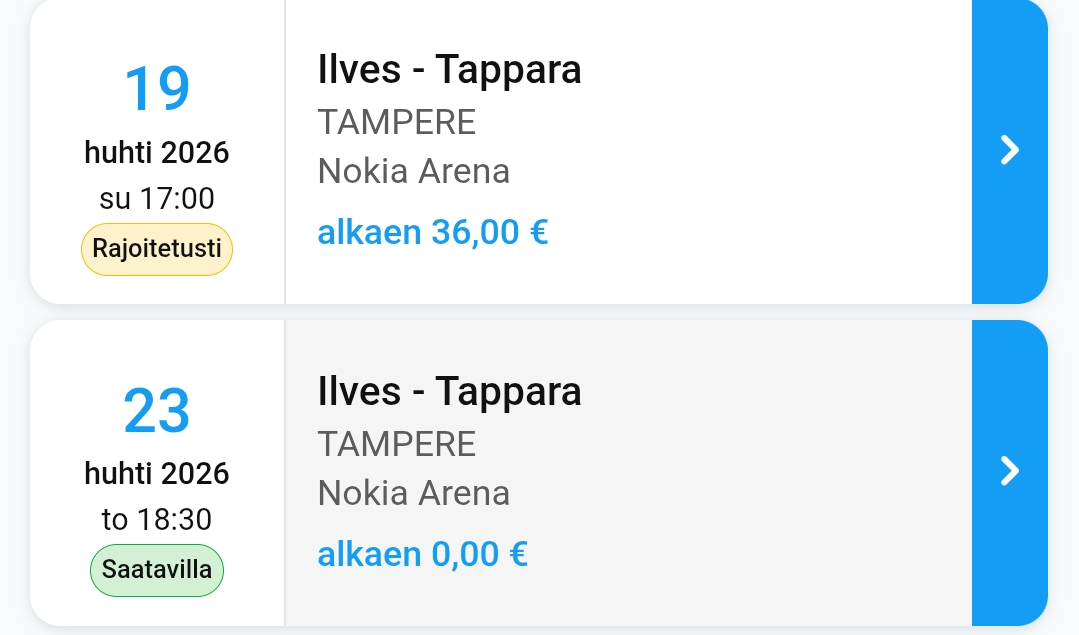This screenshot has width=1079, height=635.
Task: Click TAMPERE in the Sunday 17:00 match card
Action: tap(396, 122)
